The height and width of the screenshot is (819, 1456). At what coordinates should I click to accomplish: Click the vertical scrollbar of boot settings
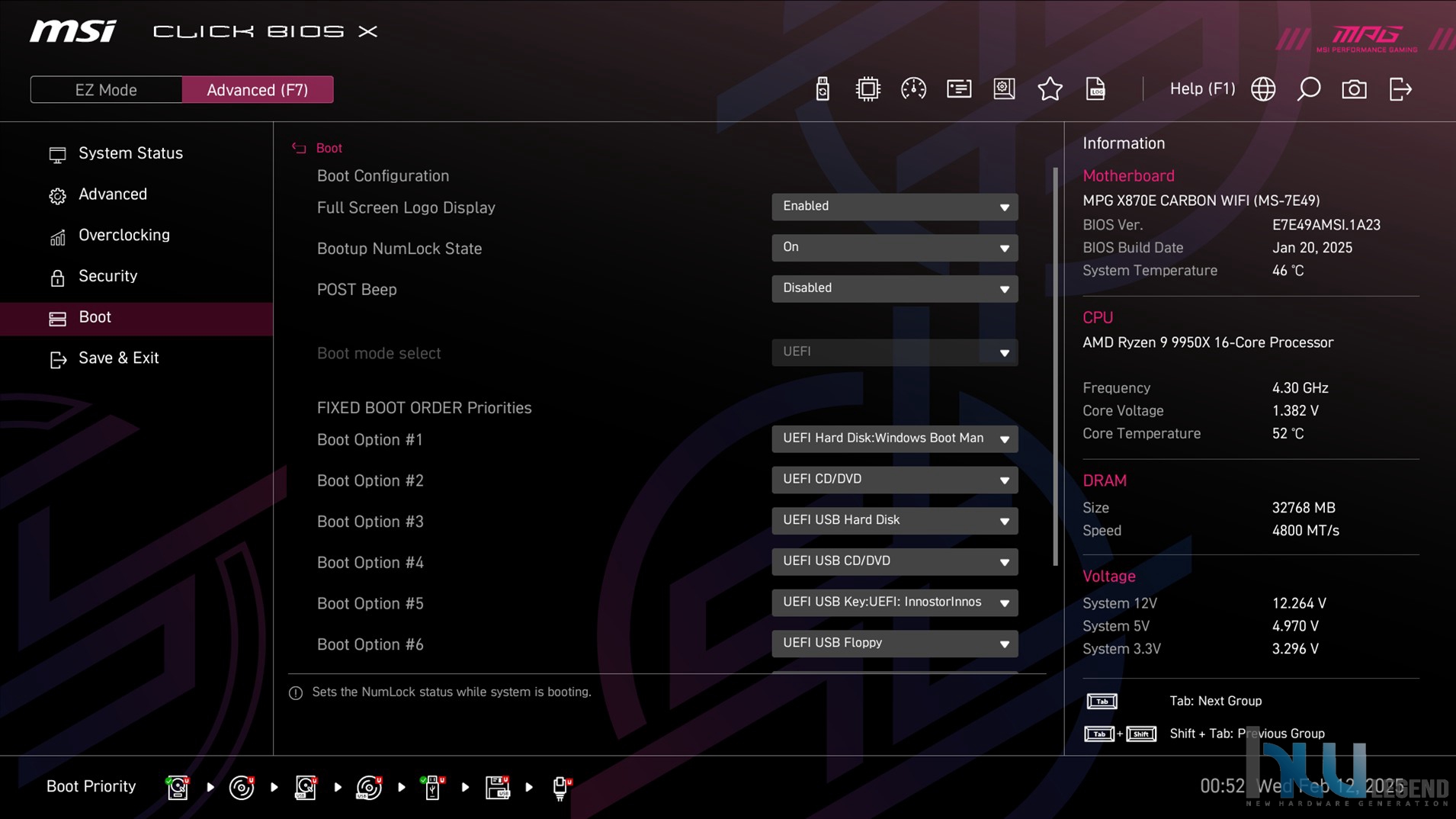coord(1055,367)
